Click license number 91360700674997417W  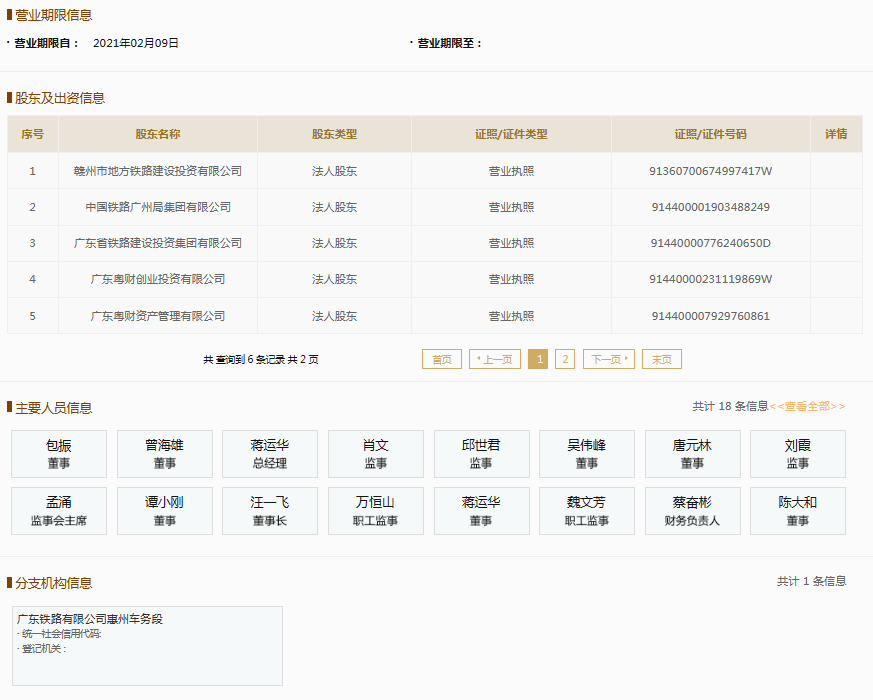[x=711, y=171]
